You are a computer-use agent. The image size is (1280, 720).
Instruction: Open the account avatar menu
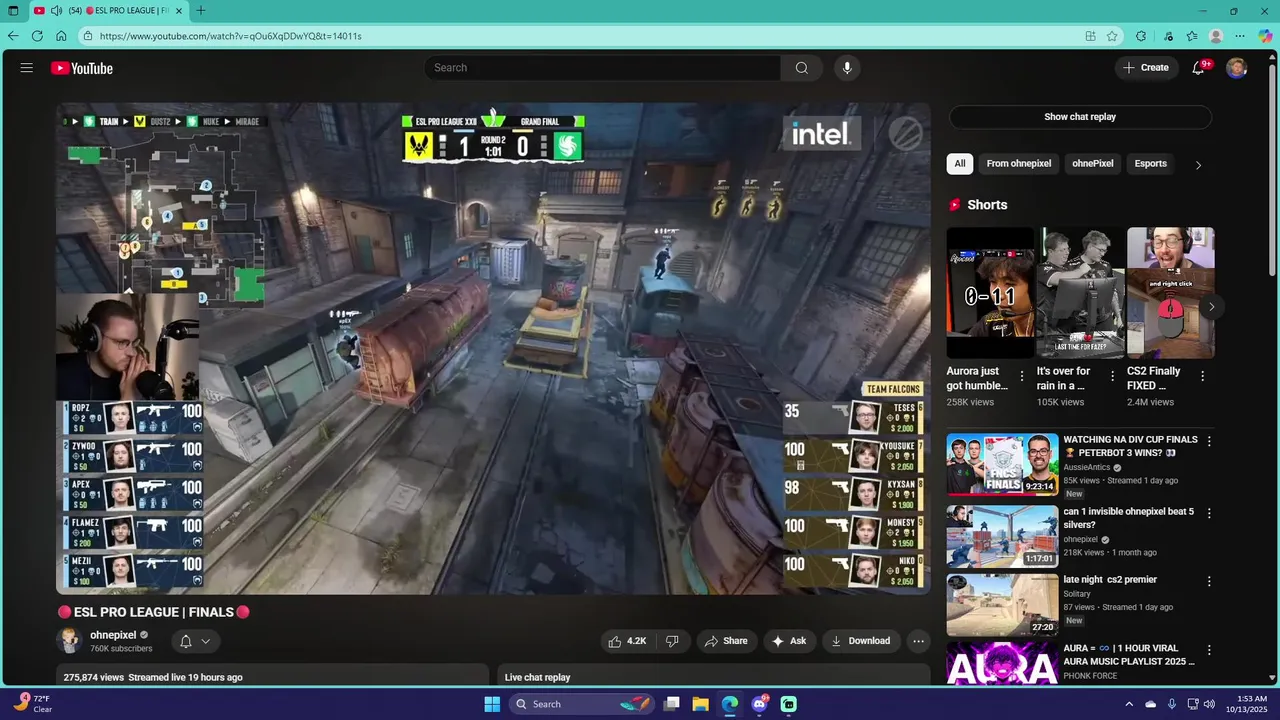point(1237,68)
